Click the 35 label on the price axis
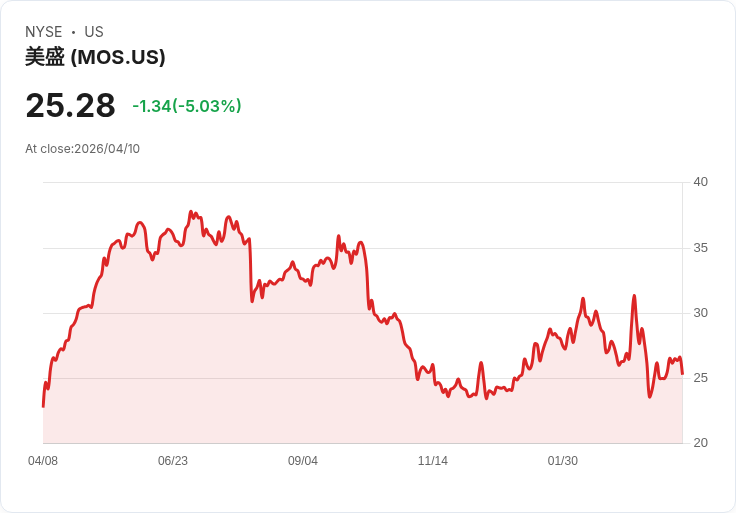The image size is (736, 513). [700, 248]
